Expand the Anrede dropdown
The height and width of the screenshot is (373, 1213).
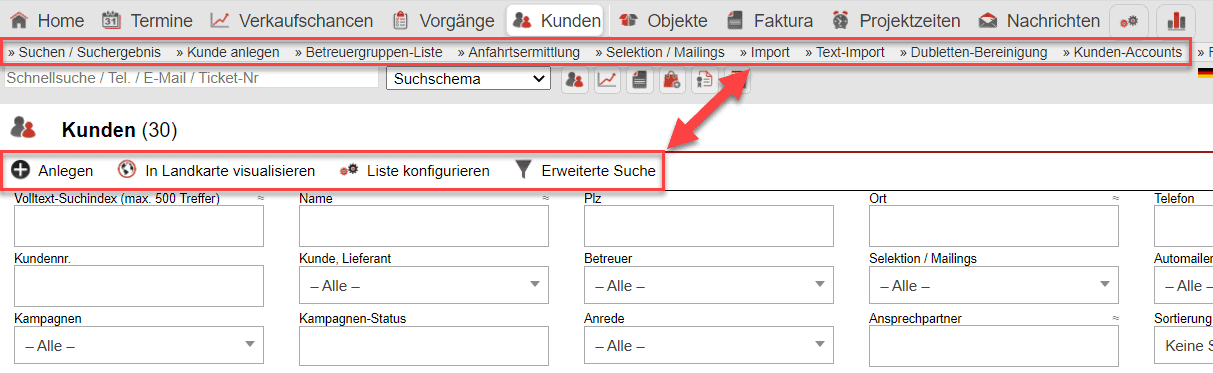709,346
